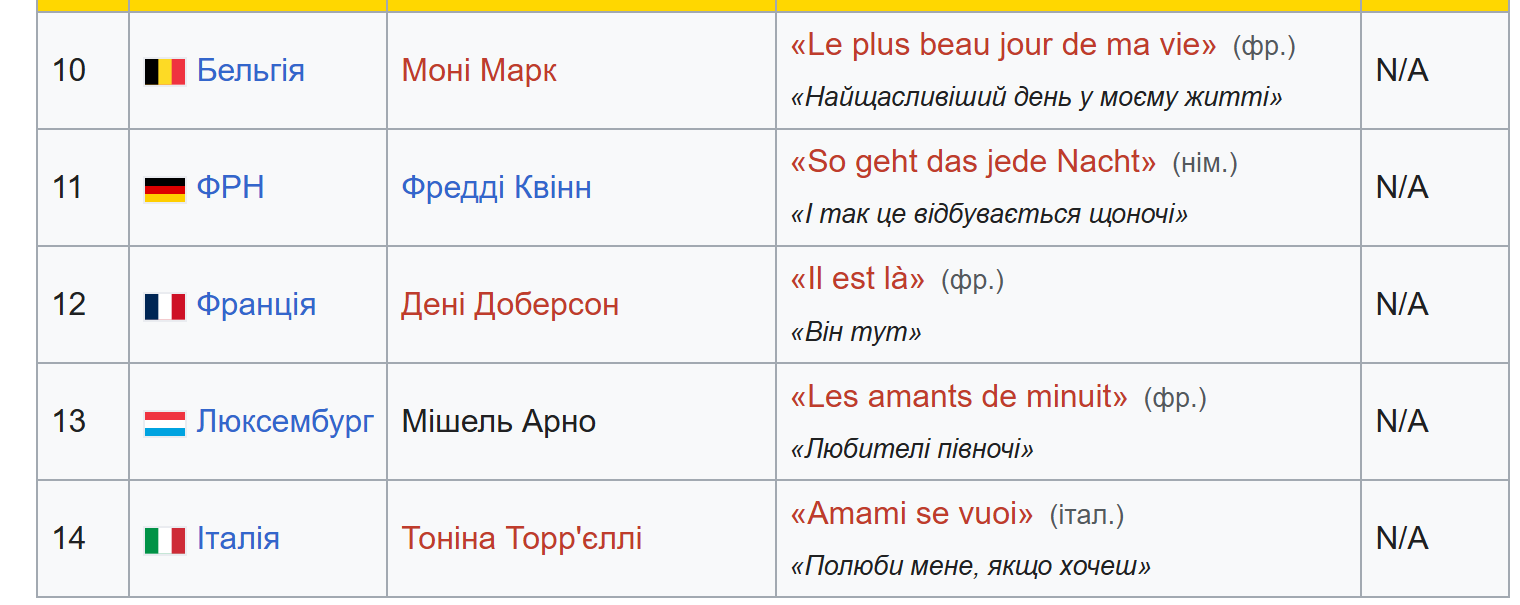Image resolution: width=1520 pixels, height=605 pixels.
Task: Open the «Le plus beau jour de ma vie» song link
Action: click(1003, 46)
